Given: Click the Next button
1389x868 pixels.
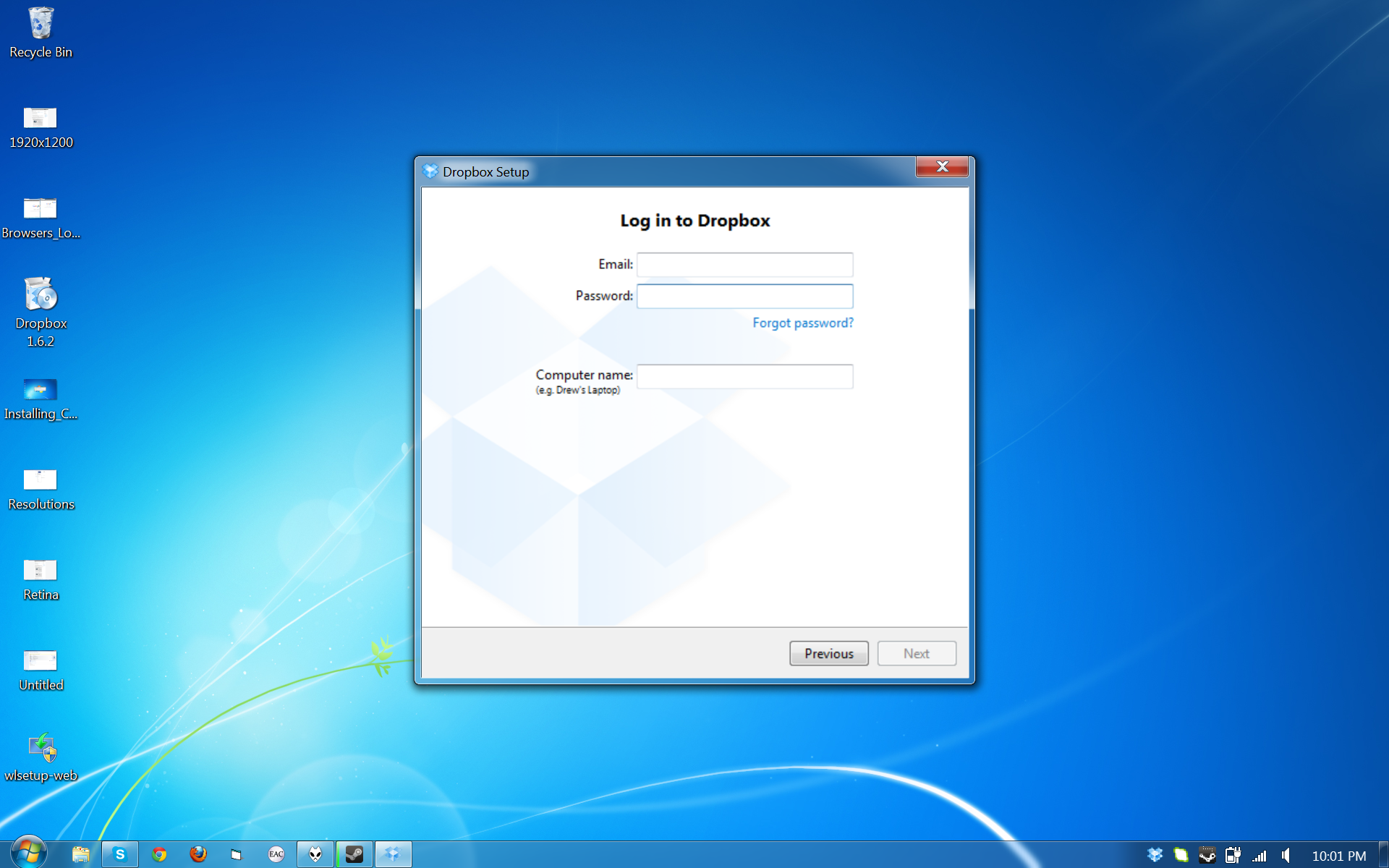Looking at the screenshot, I should click(916, 653).
